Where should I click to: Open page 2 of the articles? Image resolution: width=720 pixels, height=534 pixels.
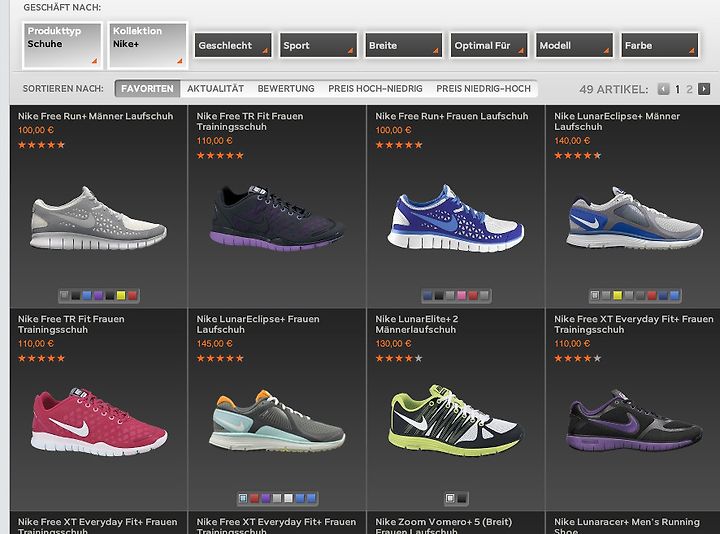click(x=689, y=89)
